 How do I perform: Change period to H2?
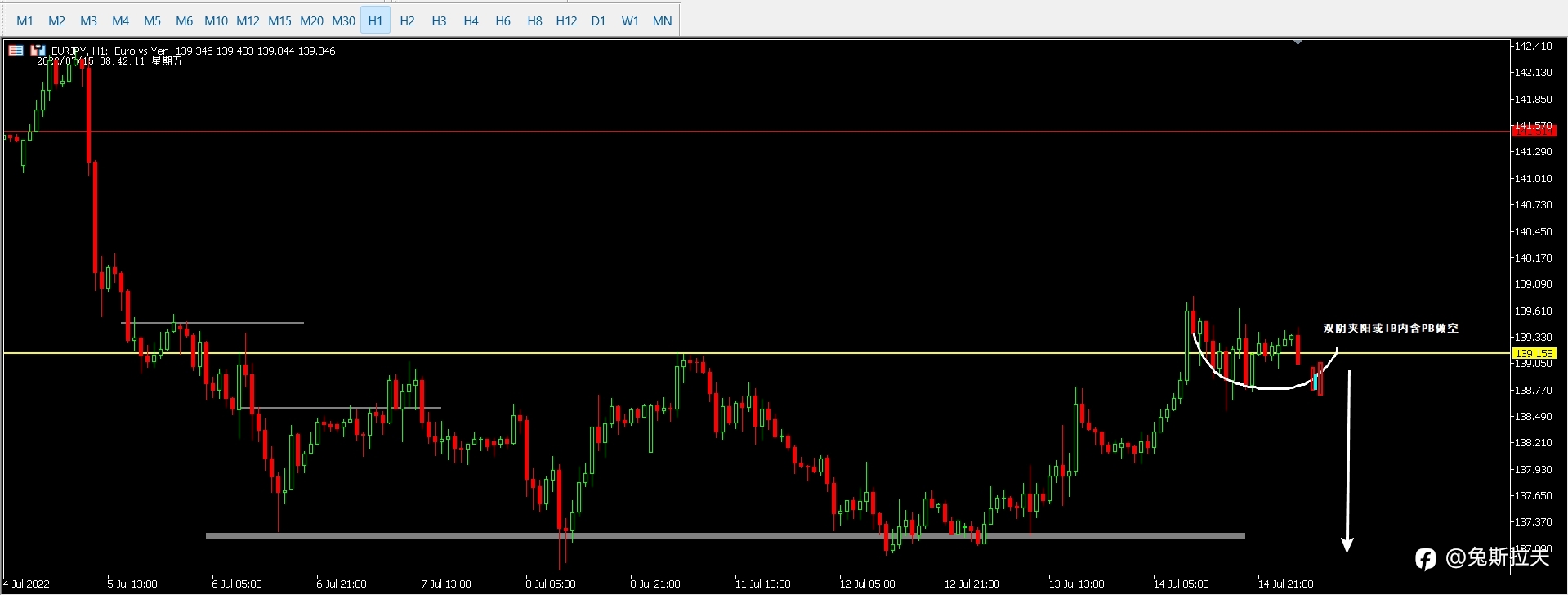pyautogui.click(x=407, y=20)
